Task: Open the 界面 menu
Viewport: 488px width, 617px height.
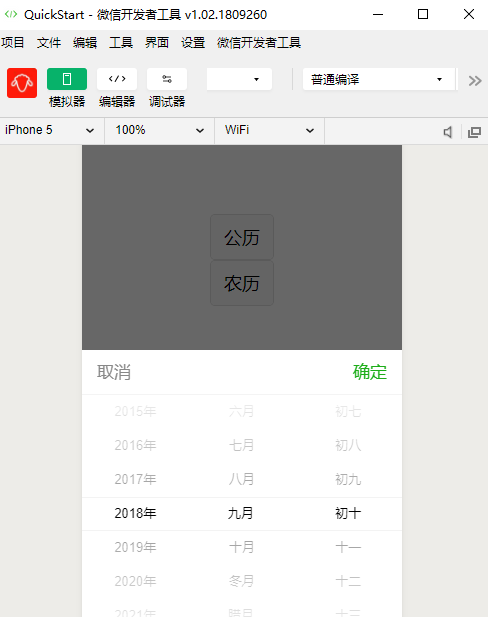Action: tap(157, 42)
